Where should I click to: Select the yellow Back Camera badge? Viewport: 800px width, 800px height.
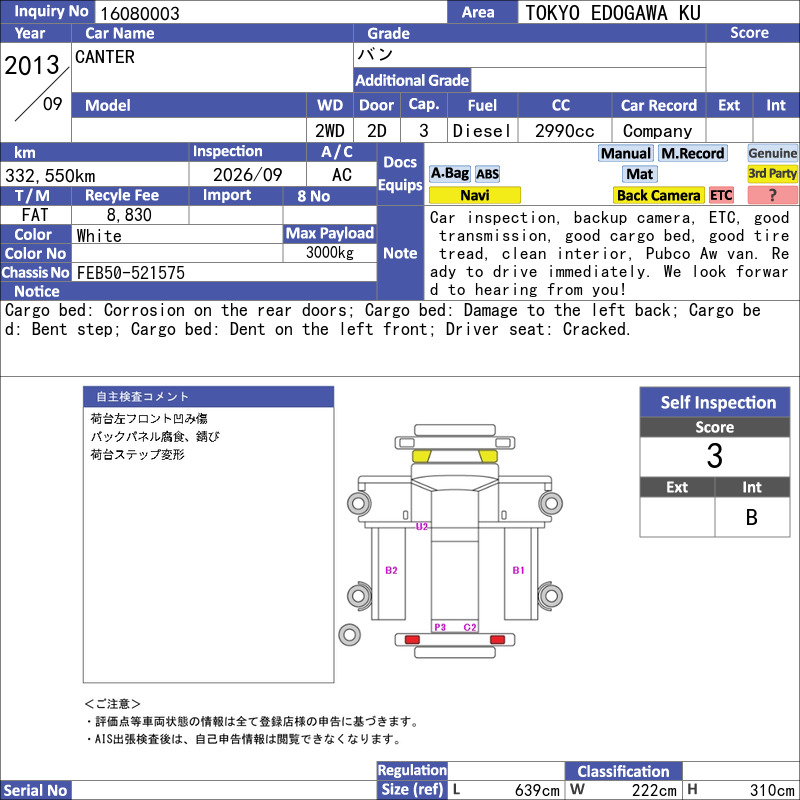[x=658, y=195]
